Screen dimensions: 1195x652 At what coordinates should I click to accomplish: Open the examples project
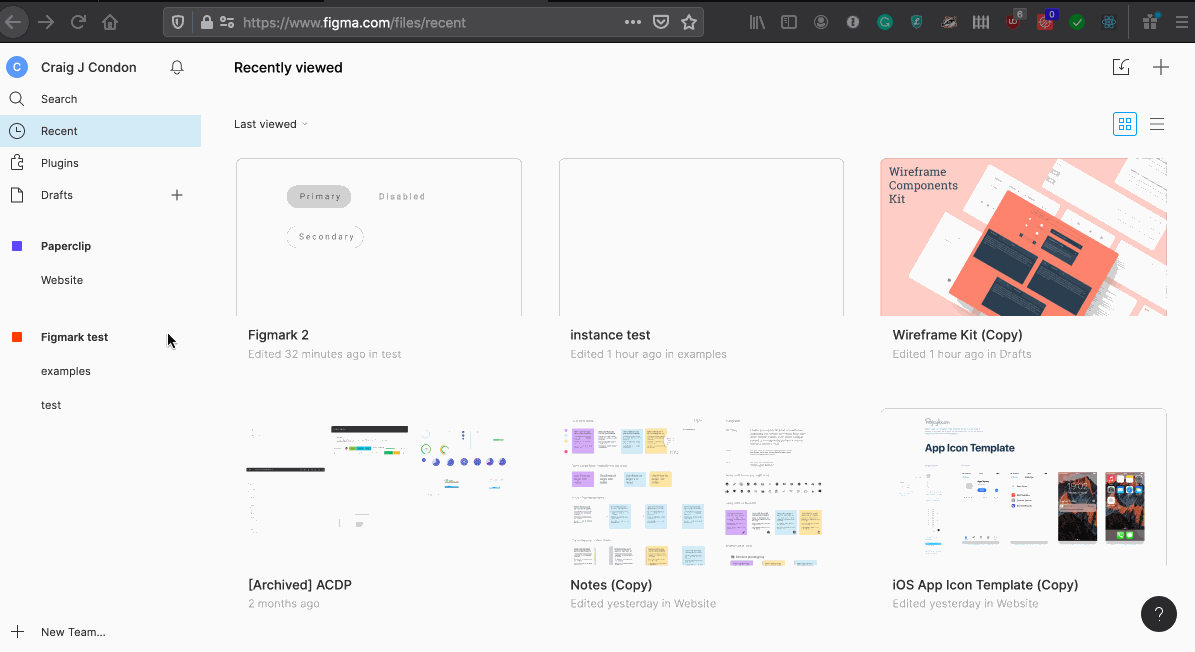pos(66,371)
